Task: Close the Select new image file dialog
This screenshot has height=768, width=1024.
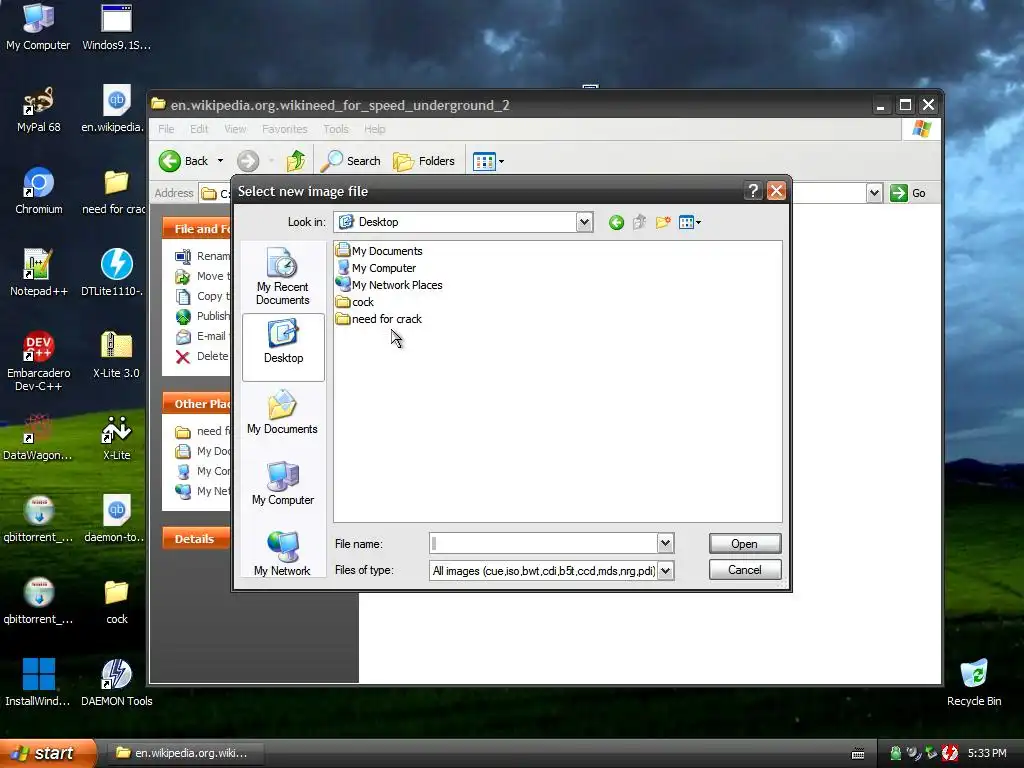Action: pyautogui.click(x=776, y=191)
